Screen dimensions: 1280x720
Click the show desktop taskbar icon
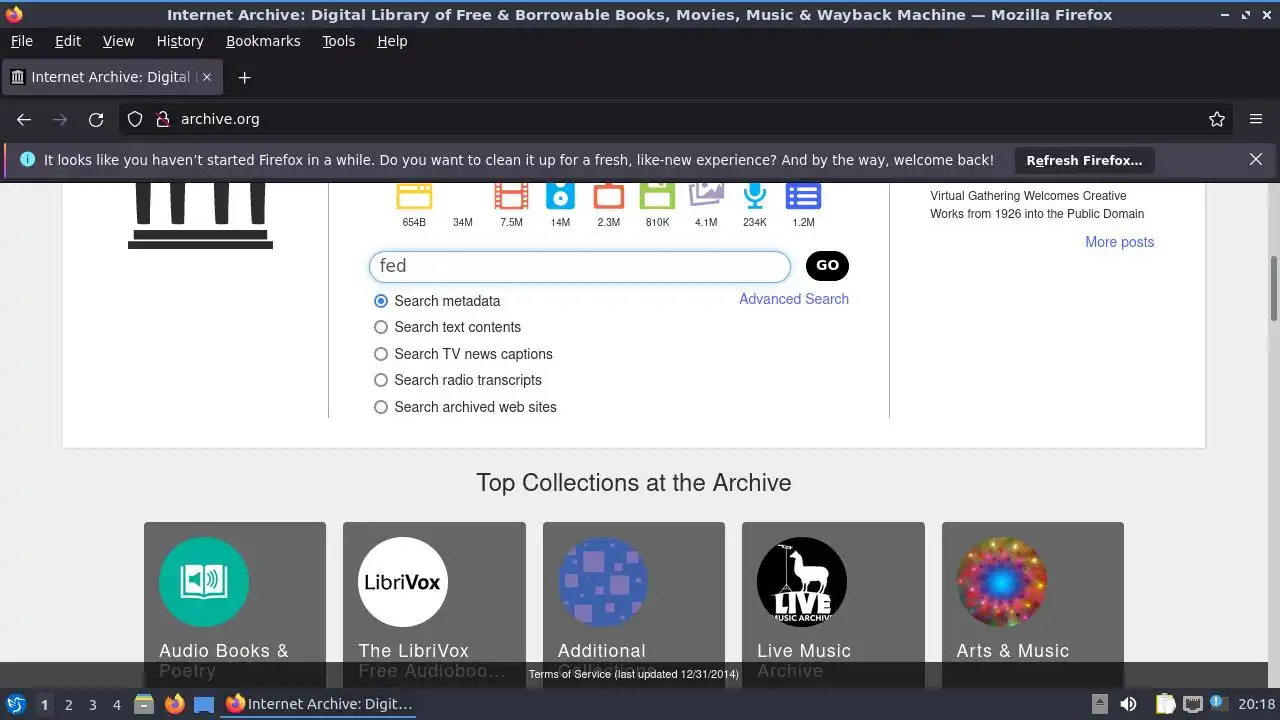coord(204,705)
